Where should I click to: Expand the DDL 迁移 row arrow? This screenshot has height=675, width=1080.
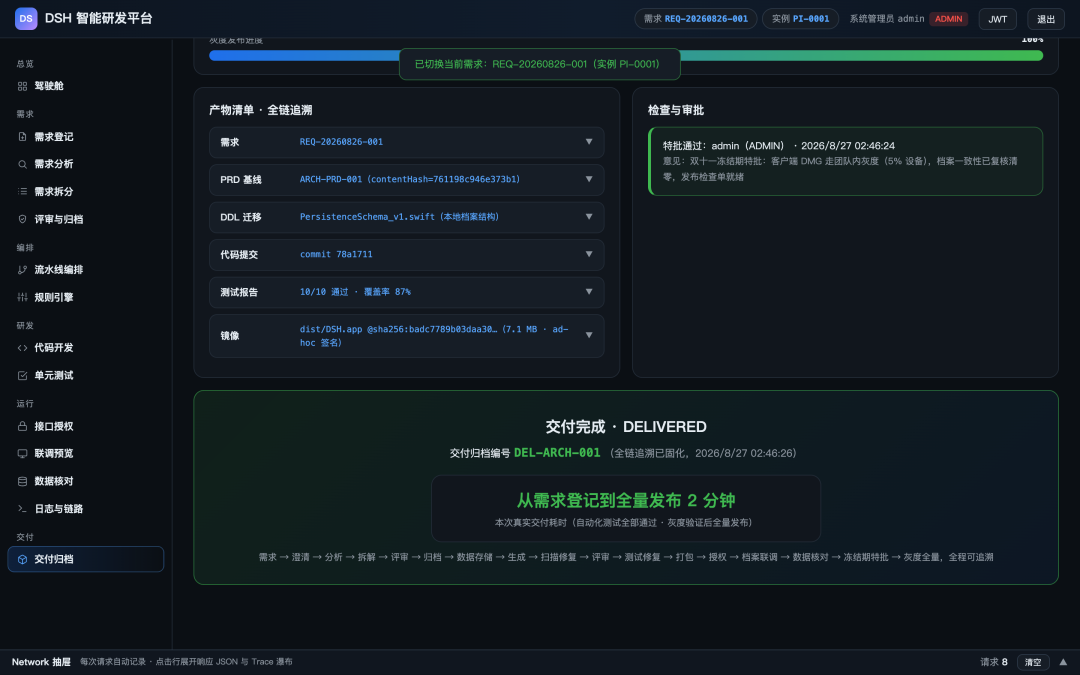tap(589, 216)
